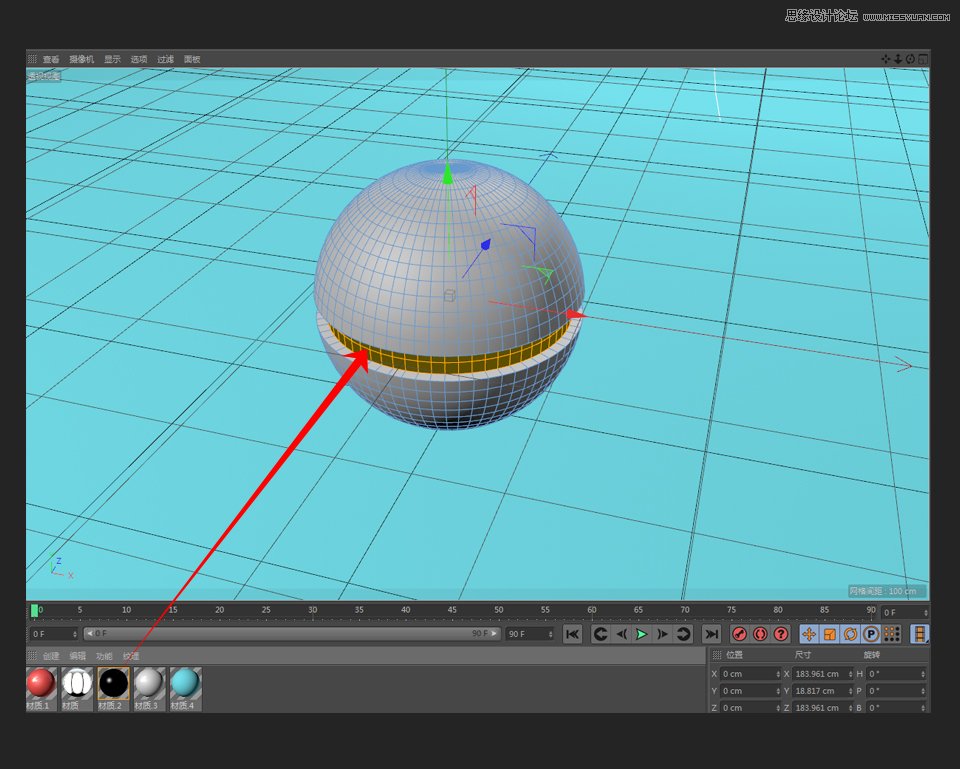
Task: Click the go to first frame button
Action: pyautogui.click(x=572, y=634)
